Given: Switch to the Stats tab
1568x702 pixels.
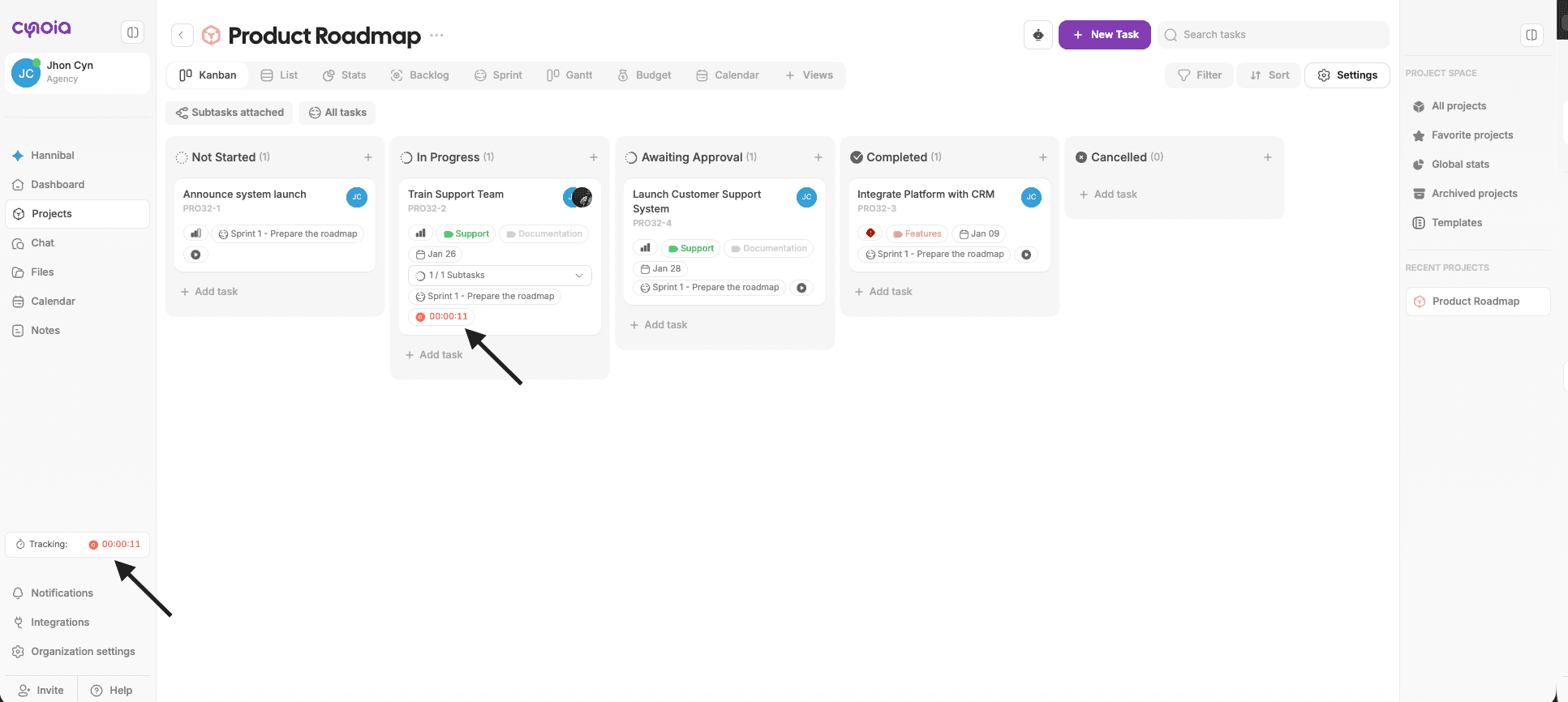Looking at the screenshot, I should tap(344, 75).
